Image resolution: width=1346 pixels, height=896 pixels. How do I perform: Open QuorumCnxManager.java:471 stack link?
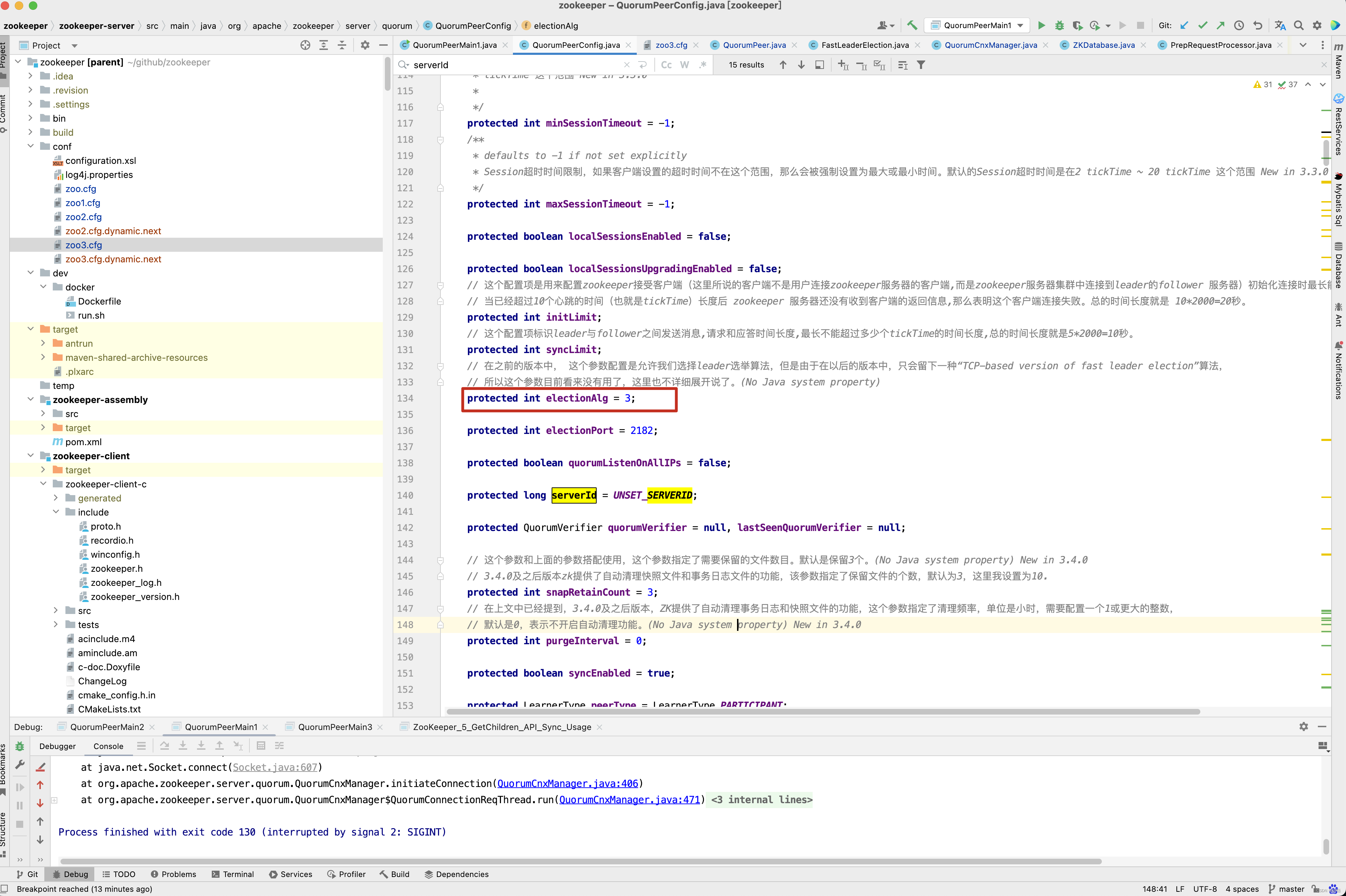[x=629, y=799]
